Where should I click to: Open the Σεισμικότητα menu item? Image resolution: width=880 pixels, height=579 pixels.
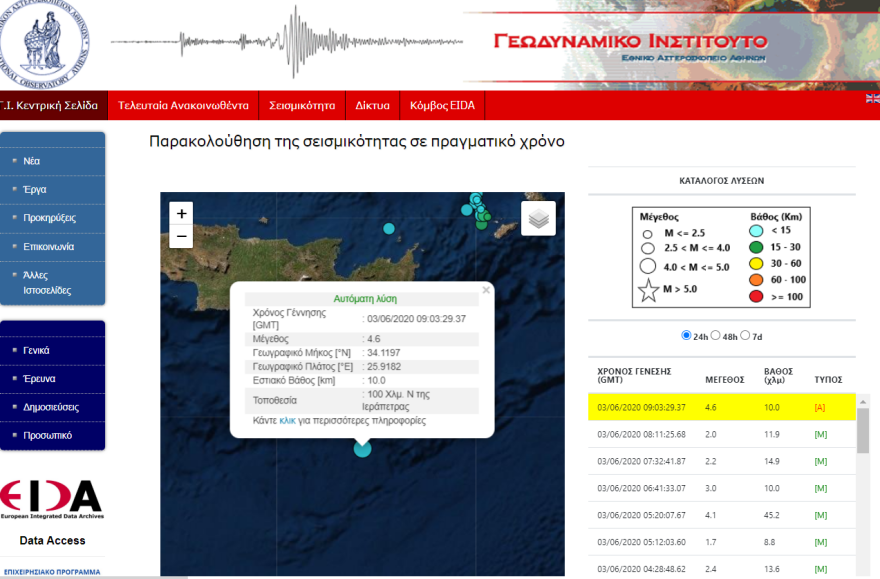tap(303, 105)
